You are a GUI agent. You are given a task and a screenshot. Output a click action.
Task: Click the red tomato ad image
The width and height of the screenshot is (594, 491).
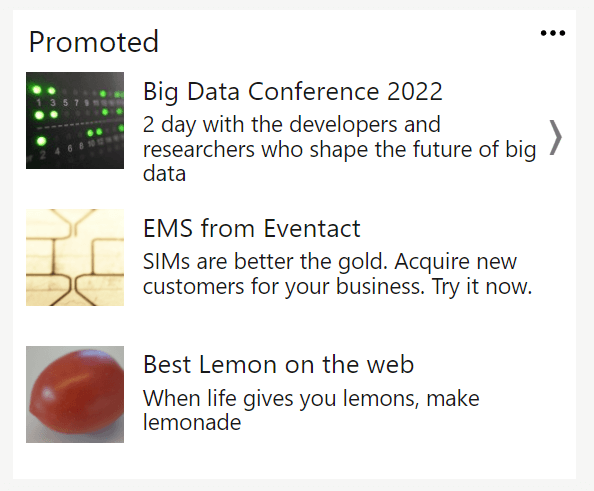click(x=75, y=394)
